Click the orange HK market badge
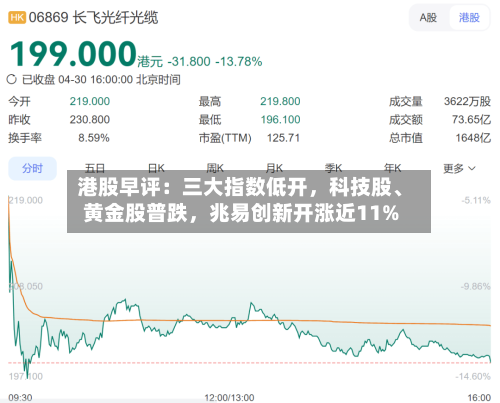Viewport: 500px width, 403px height. tap(17, 17)
